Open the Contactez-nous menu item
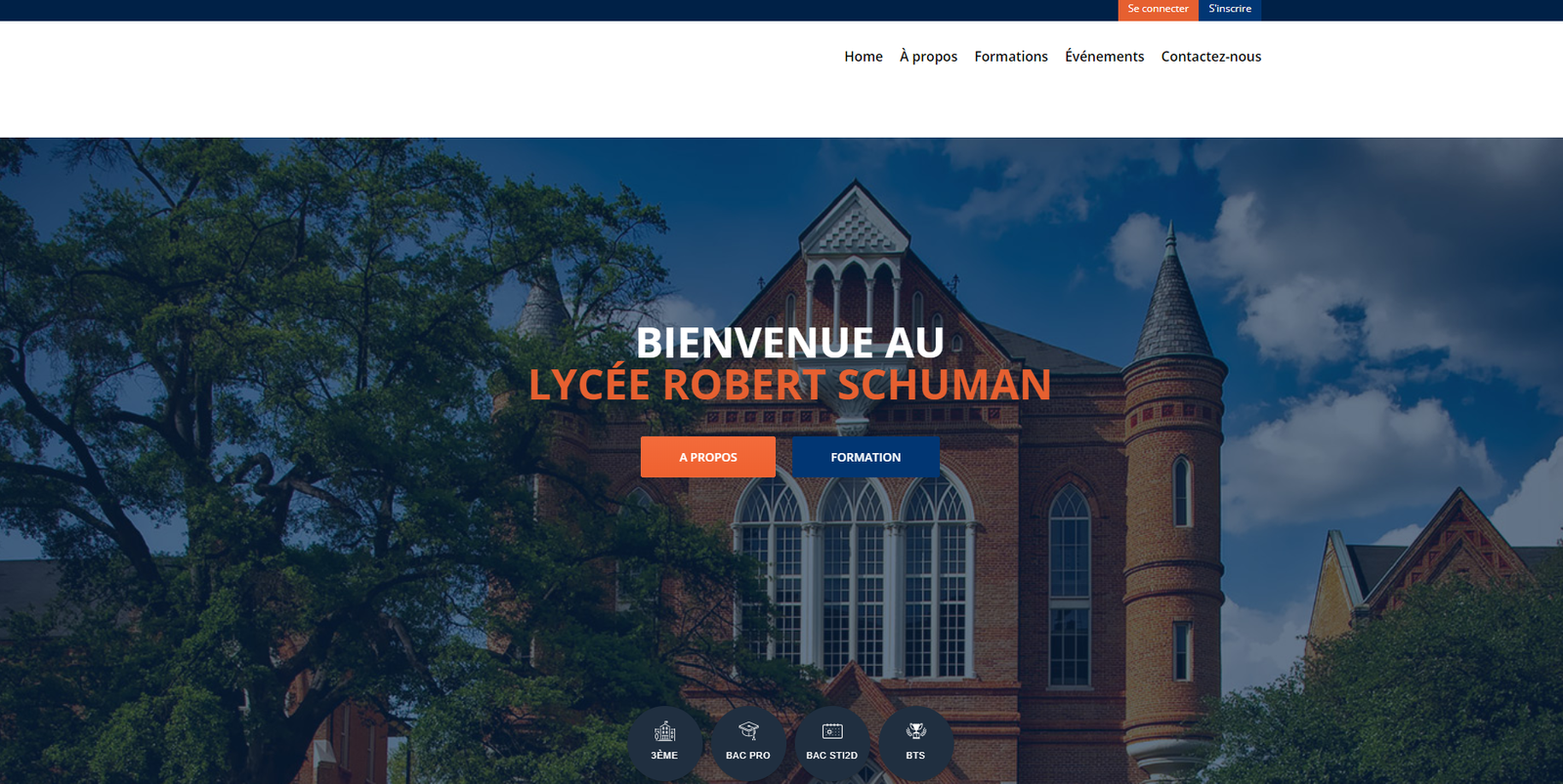This screenshot has width=1563, height=784. [1211, 57]
